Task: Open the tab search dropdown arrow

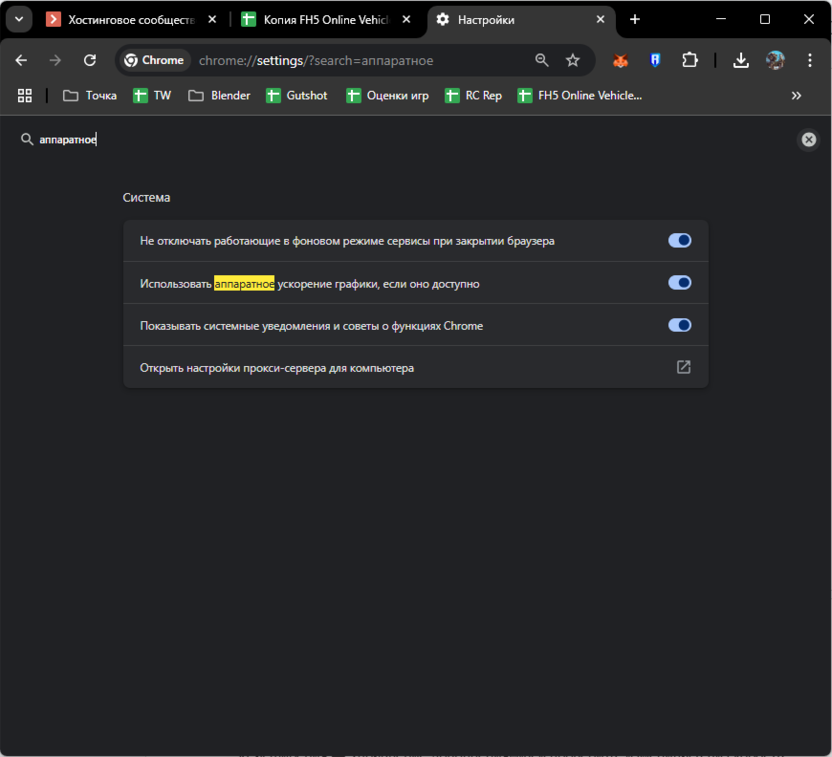Action: pos(19,20)
